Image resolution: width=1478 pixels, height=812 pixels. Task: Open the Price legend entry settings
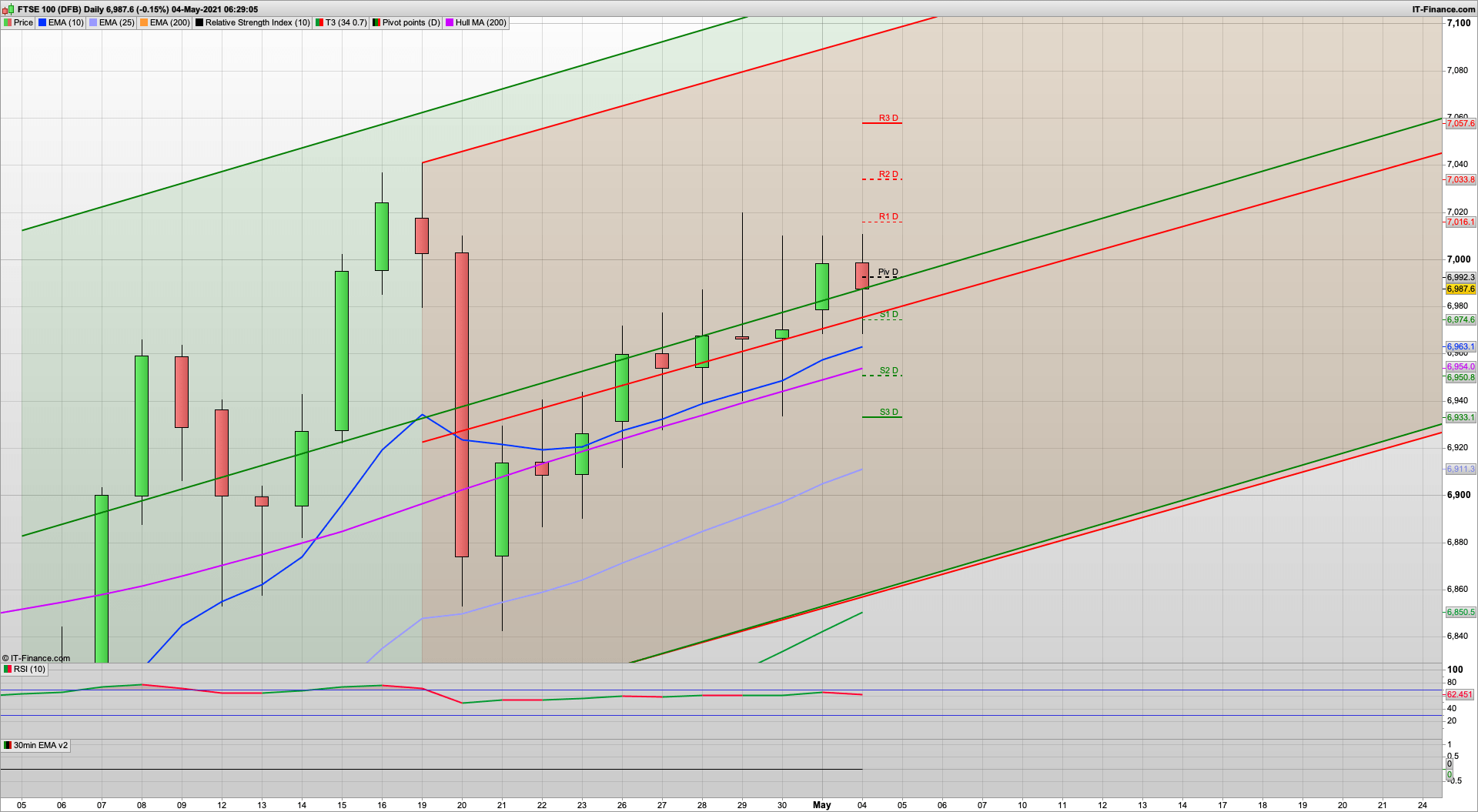pyautogui.click(x=23, y=22)
